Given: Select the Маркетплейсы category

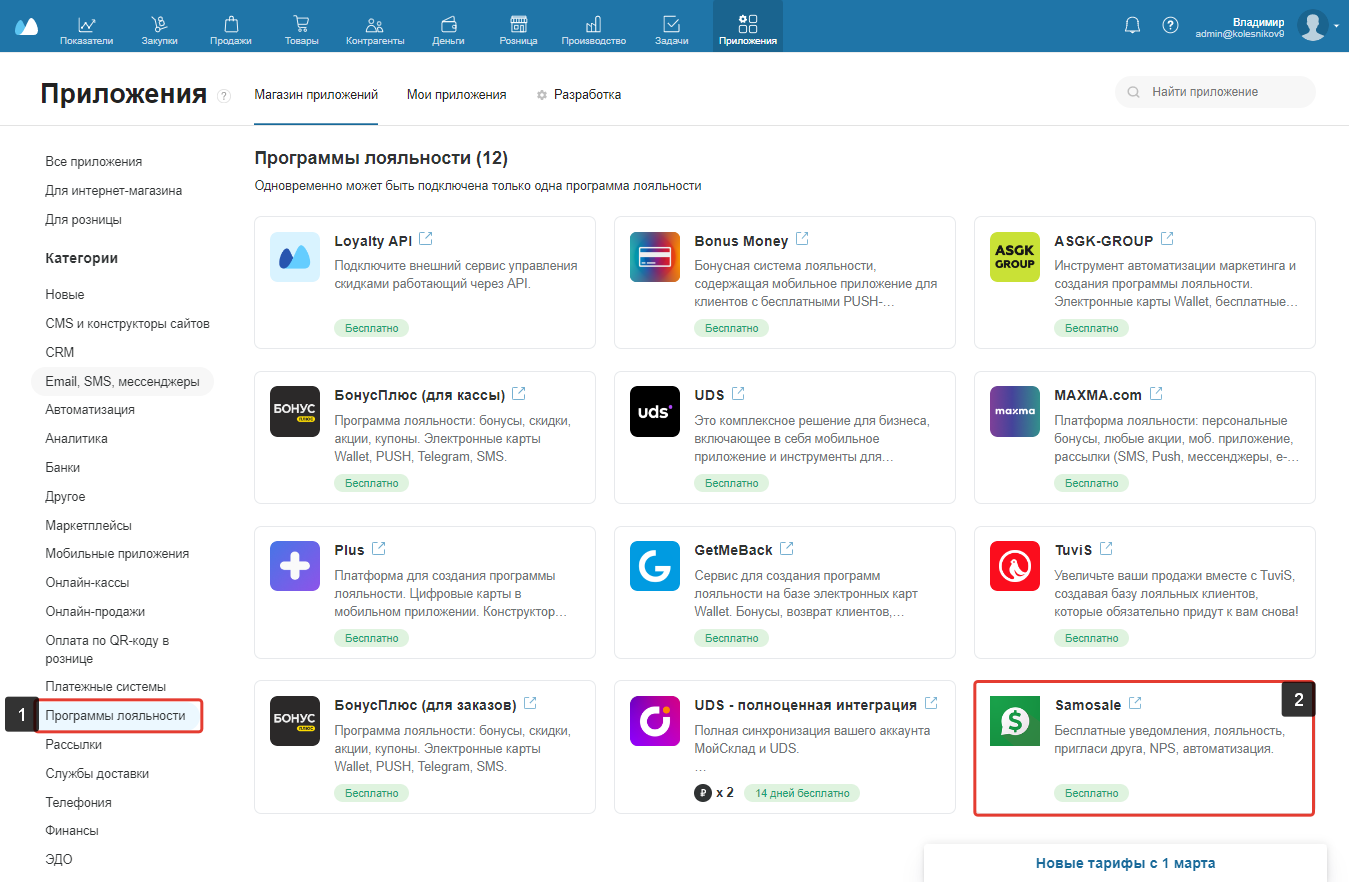Looking at the screenshot, I should [88, 525].
